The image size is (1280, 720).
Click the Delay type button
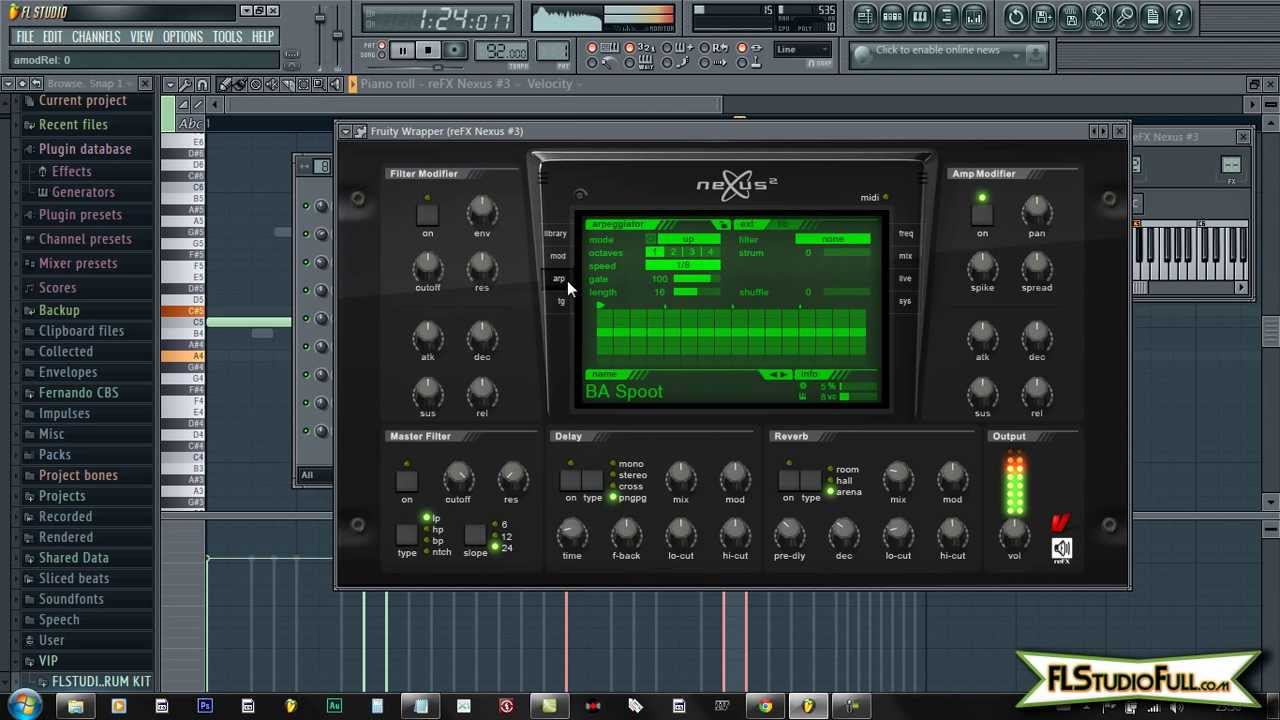(x=592, y=480)
